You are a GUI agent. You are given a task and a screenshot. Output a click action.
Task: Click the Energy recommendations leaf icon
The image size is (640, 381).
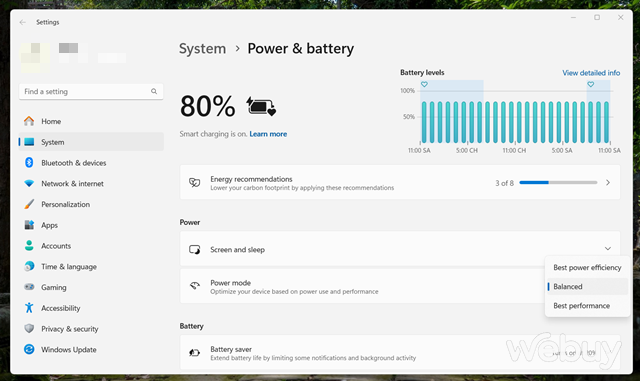195,183
